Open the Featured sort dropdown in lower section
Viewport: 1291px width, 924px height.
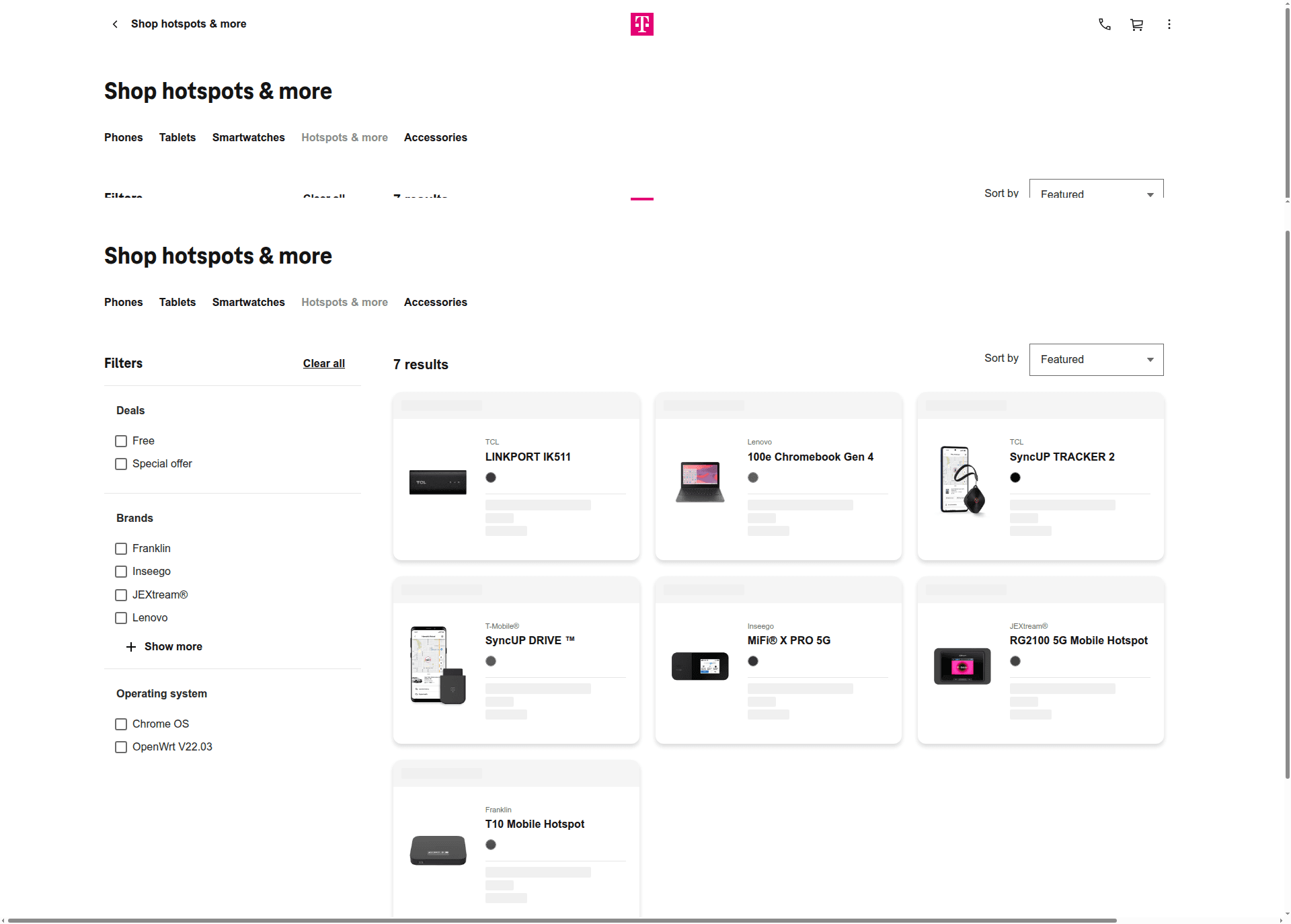[1096, 360]
